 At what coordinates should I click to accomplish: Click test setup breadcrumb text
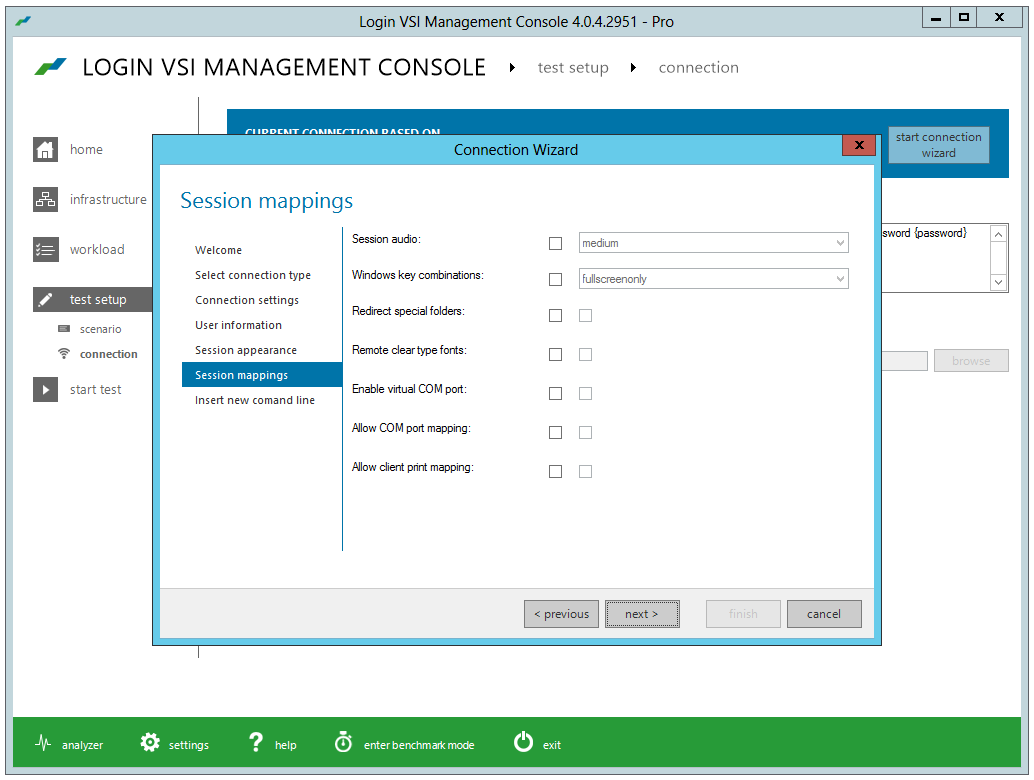pos(573,67)
